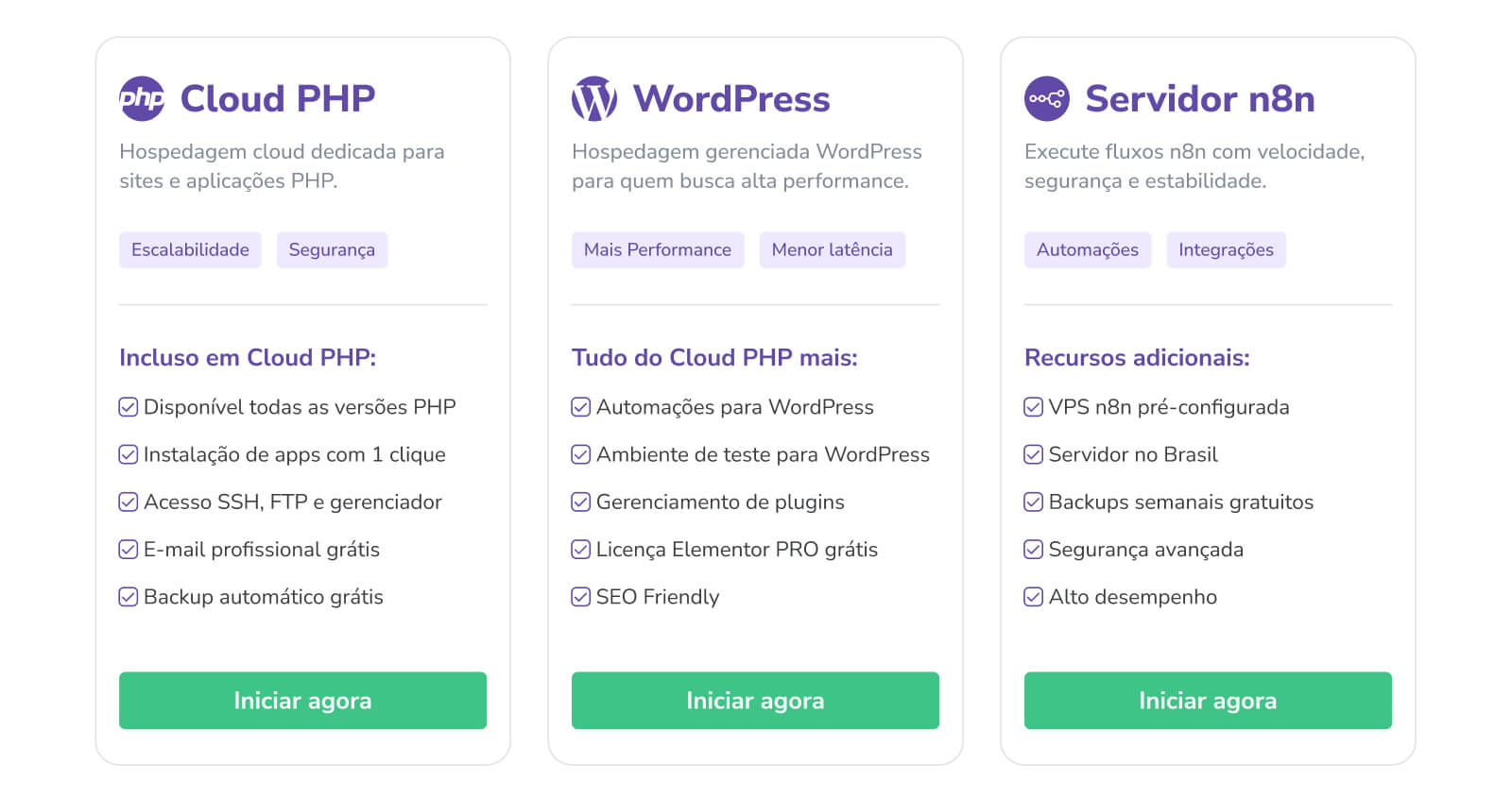Click checkmark icon beside Gerenciamento de plugins
Image resolution: width=1512 pixels, height=800 pixels.
pos(581,502)
